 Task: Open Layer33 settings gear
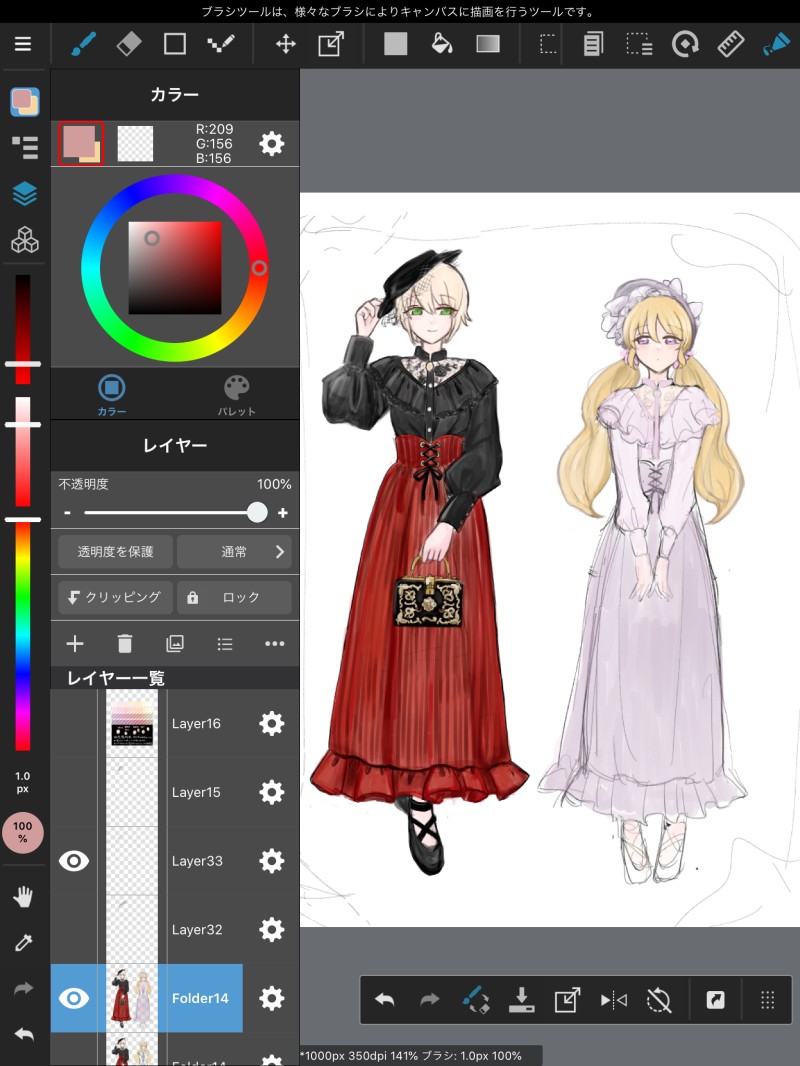(x=272, y=861)
